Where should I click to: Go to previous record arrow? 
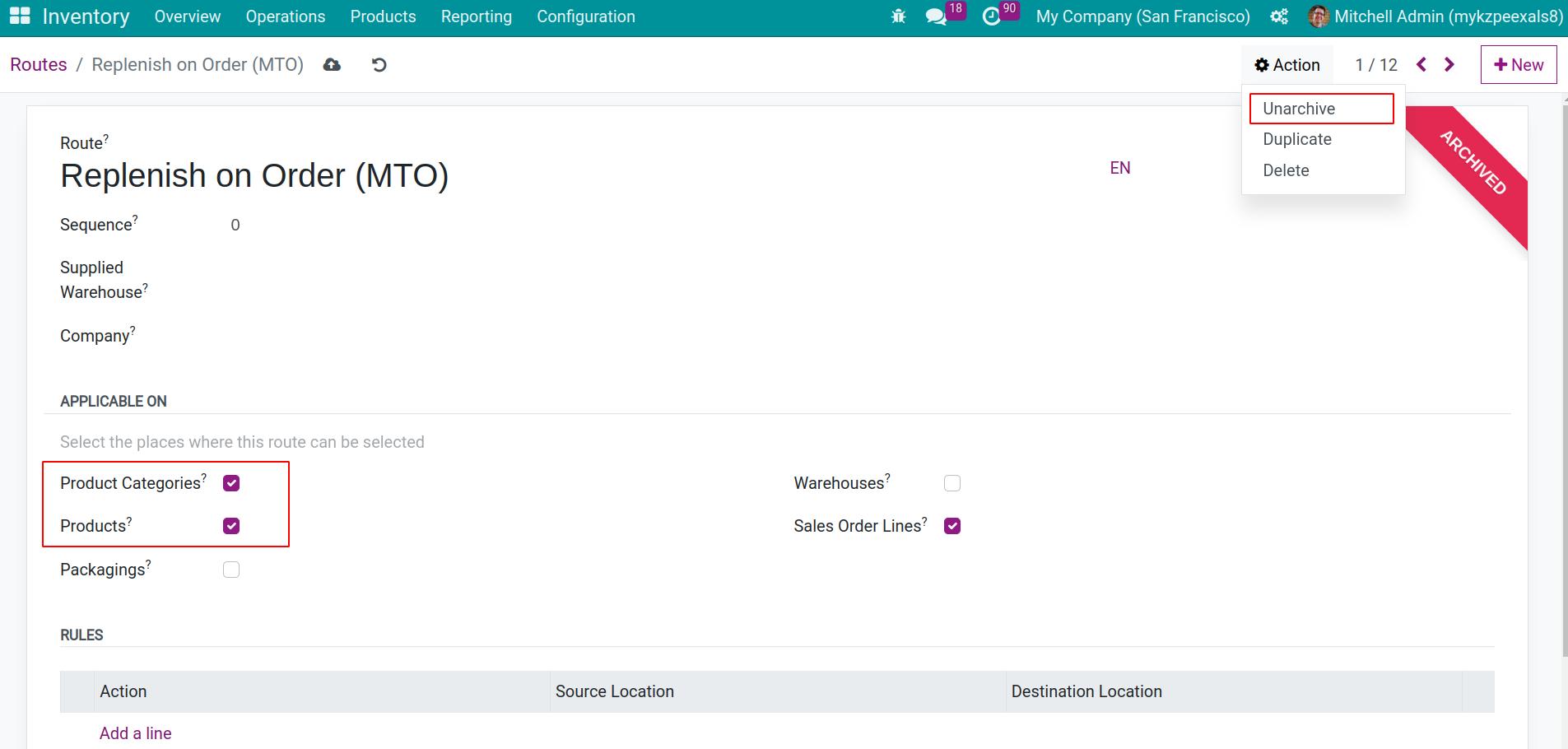click(1421, 65)
